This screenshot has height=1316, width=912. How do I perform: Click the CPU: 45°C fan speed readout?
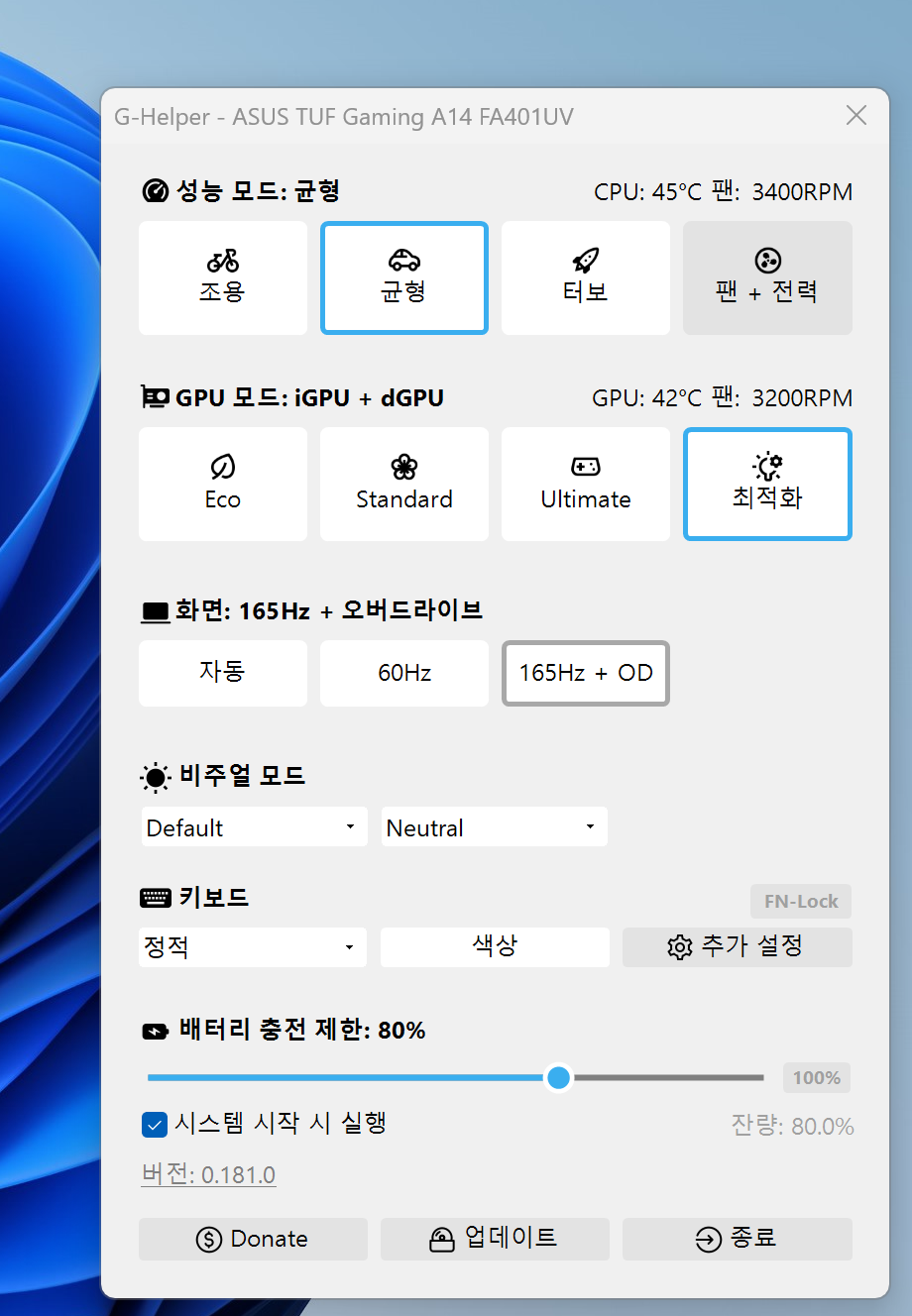(x=724, y=192)
